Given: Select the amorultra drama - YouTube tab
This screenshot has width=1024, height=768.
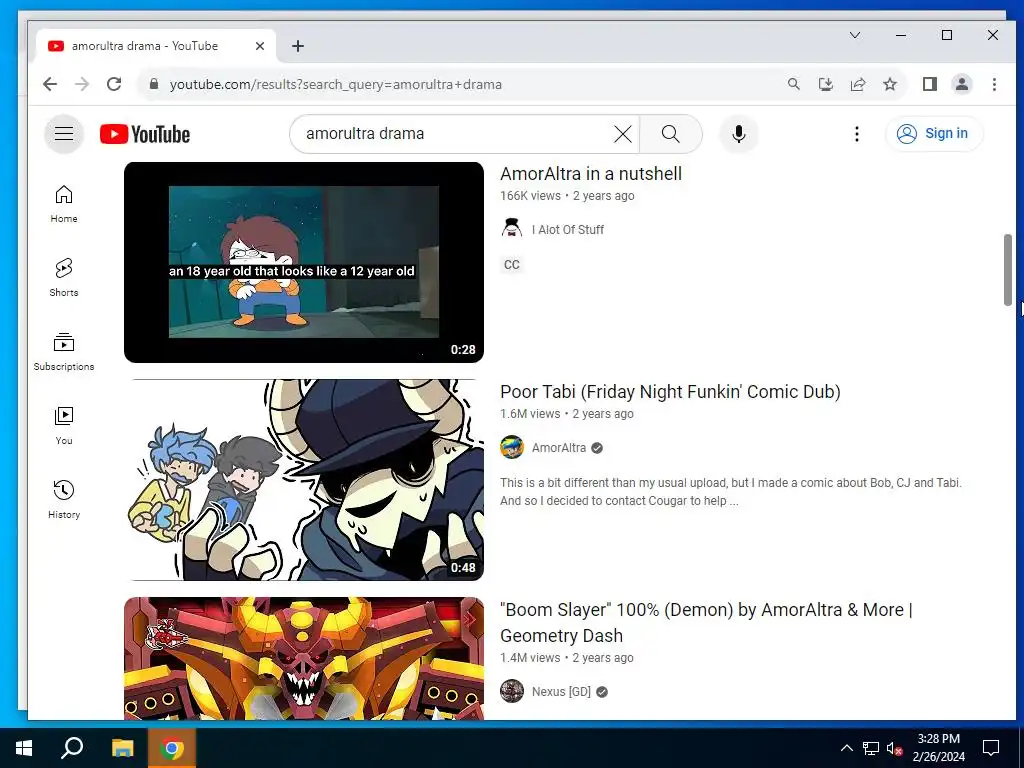Looking at the screenshot, I should coord(155,46).
